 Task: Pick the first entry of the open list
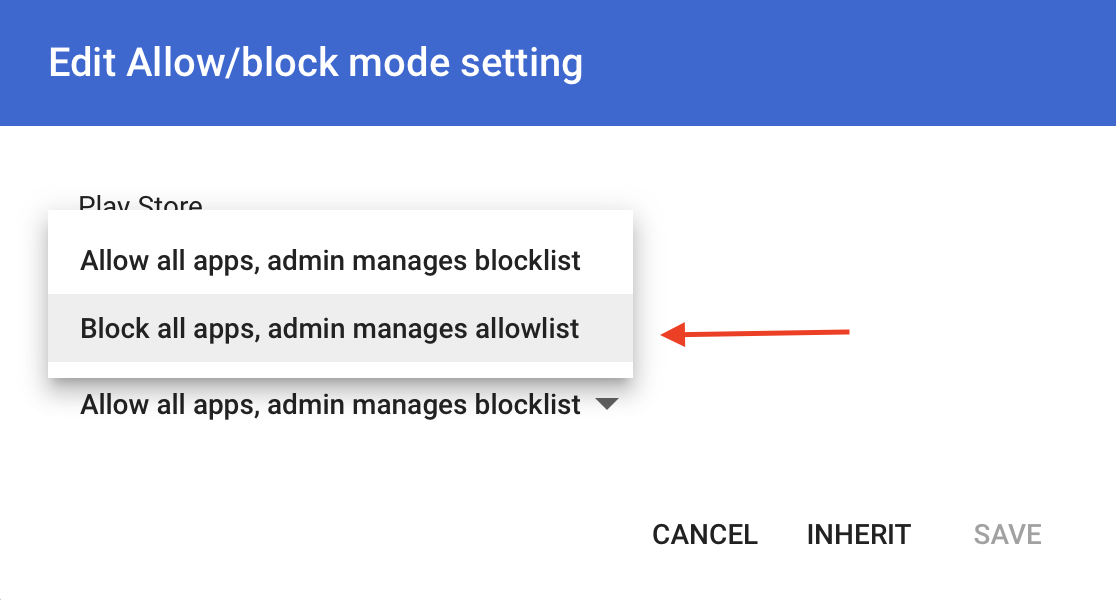[x=330, y=261]
